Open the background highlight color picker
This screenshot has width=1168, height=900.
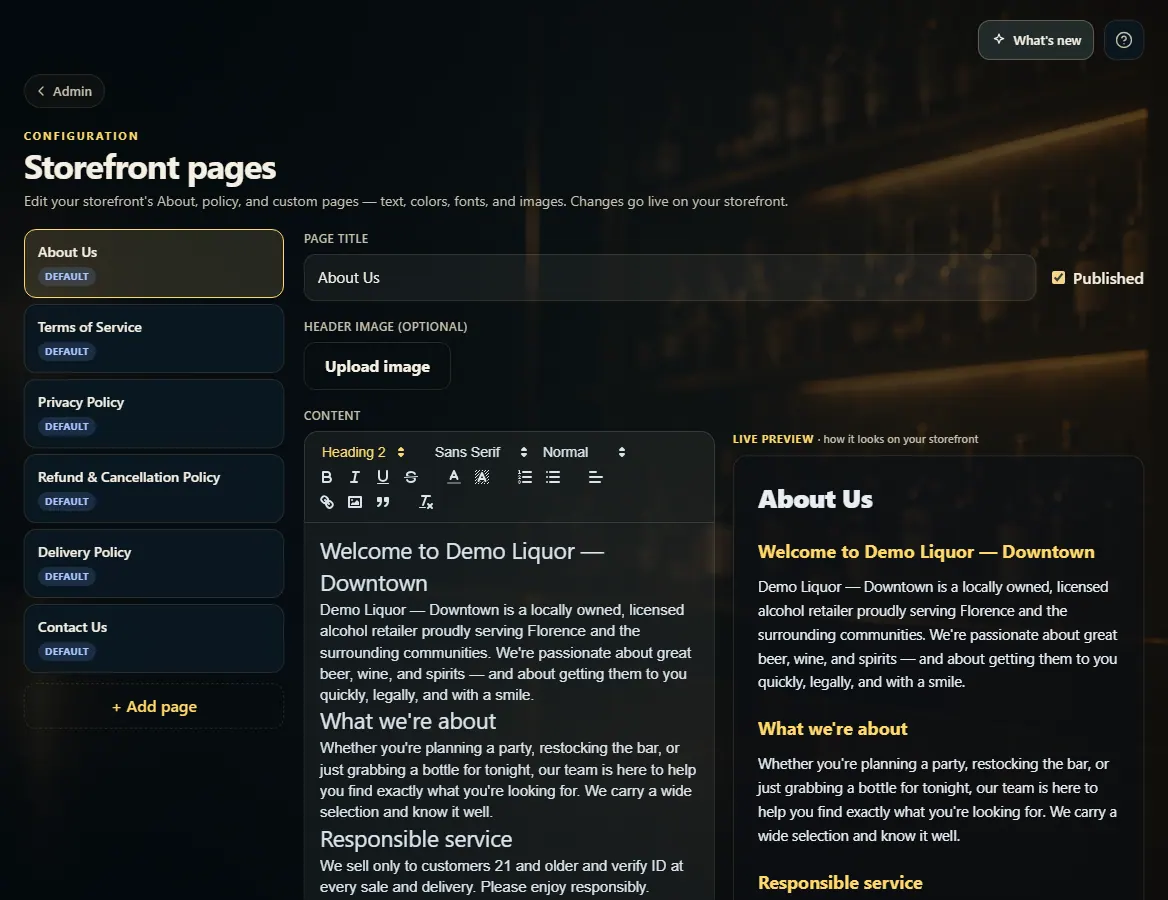click(482, 477)
